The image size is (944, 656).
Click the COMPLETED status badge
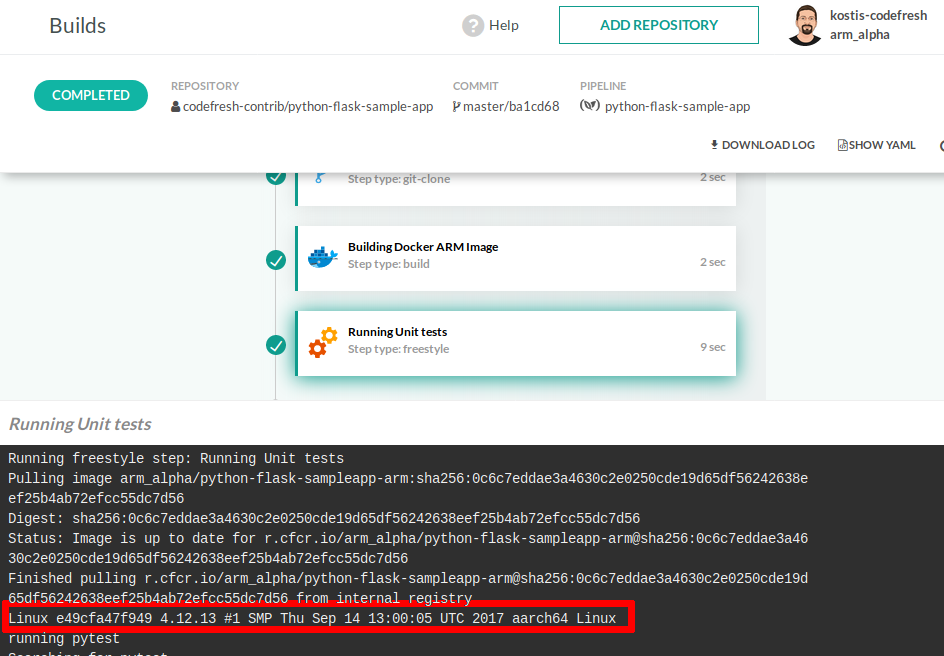click(x=91, y=96)
